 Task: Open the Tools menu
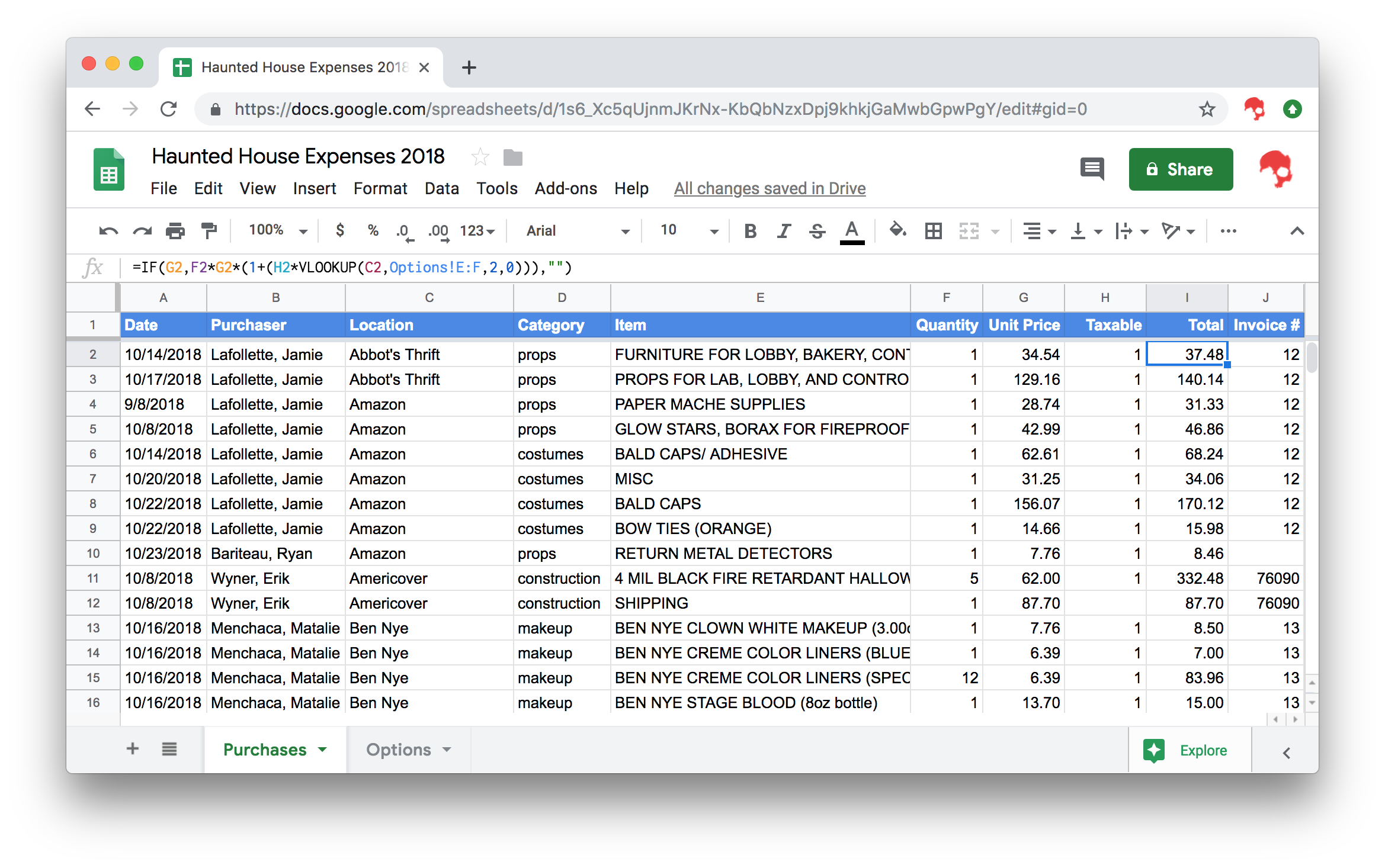pyautogui.click(x=496, y=188)
